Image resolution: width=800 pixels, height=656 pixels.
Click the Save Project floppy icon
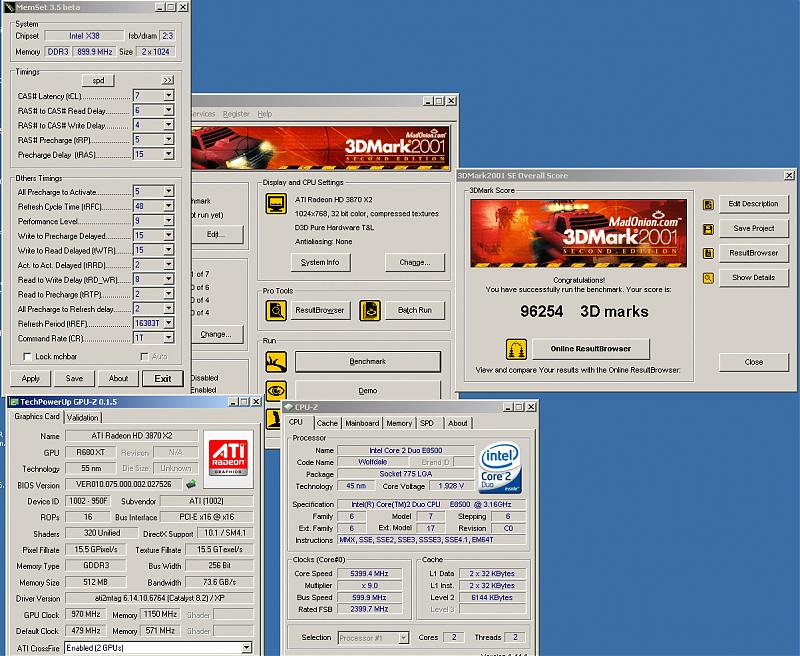708,229
